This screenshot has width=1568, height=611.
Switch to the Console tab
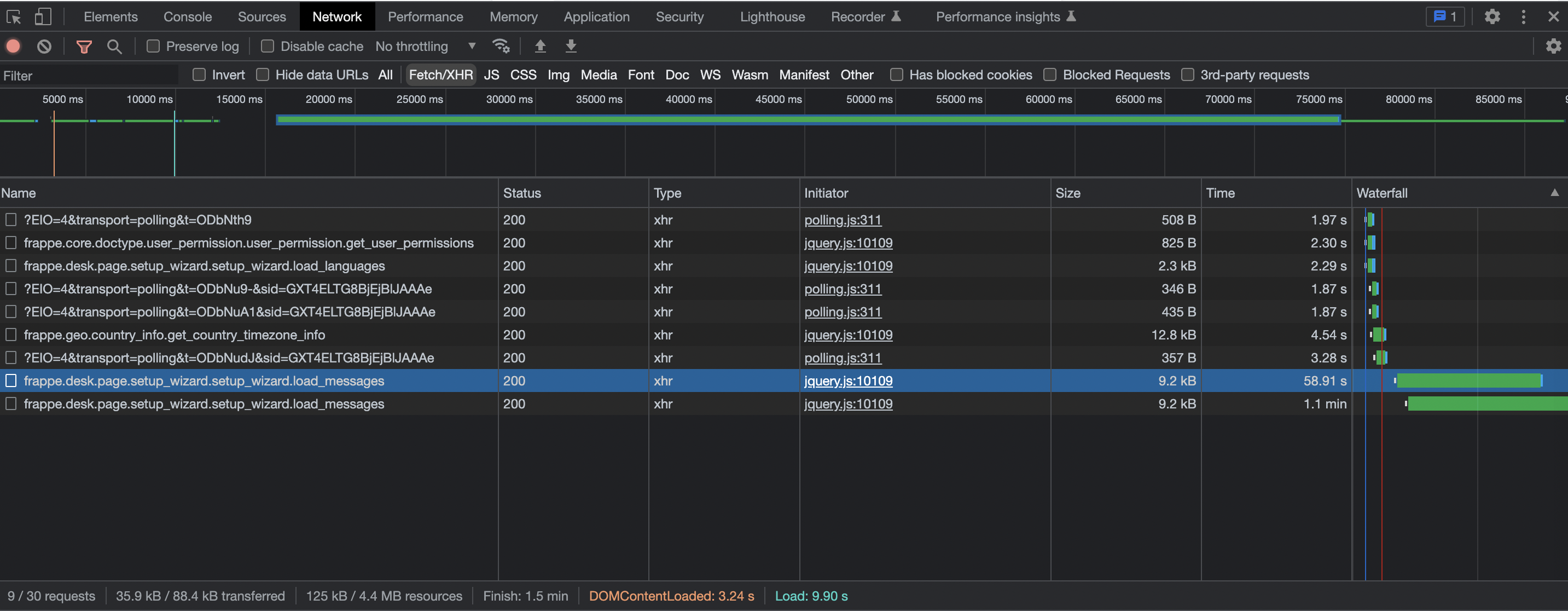pos(188,16)
